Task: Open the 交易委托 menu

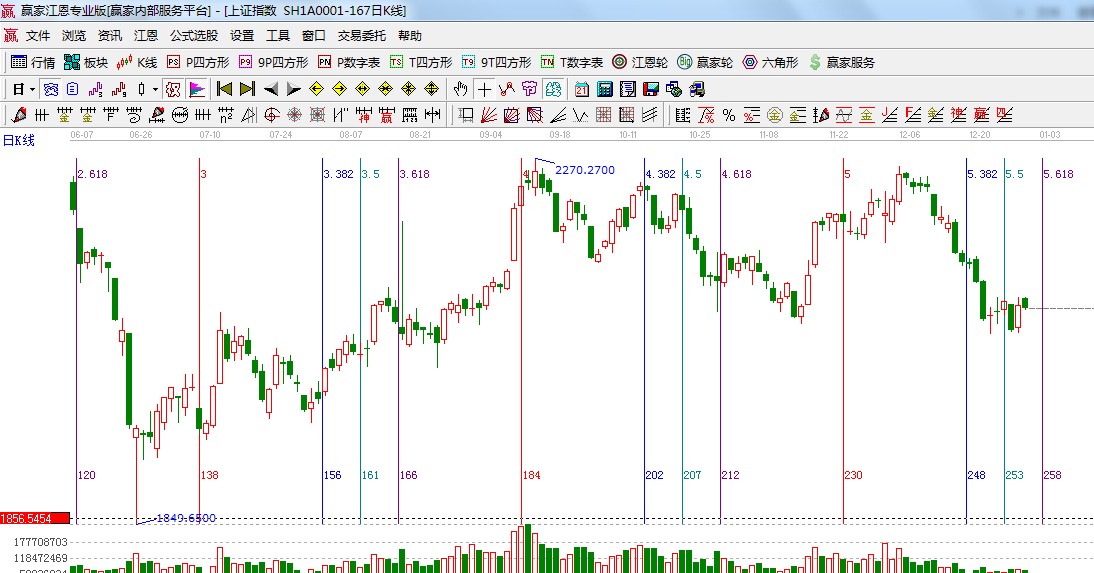Action: 361,35
